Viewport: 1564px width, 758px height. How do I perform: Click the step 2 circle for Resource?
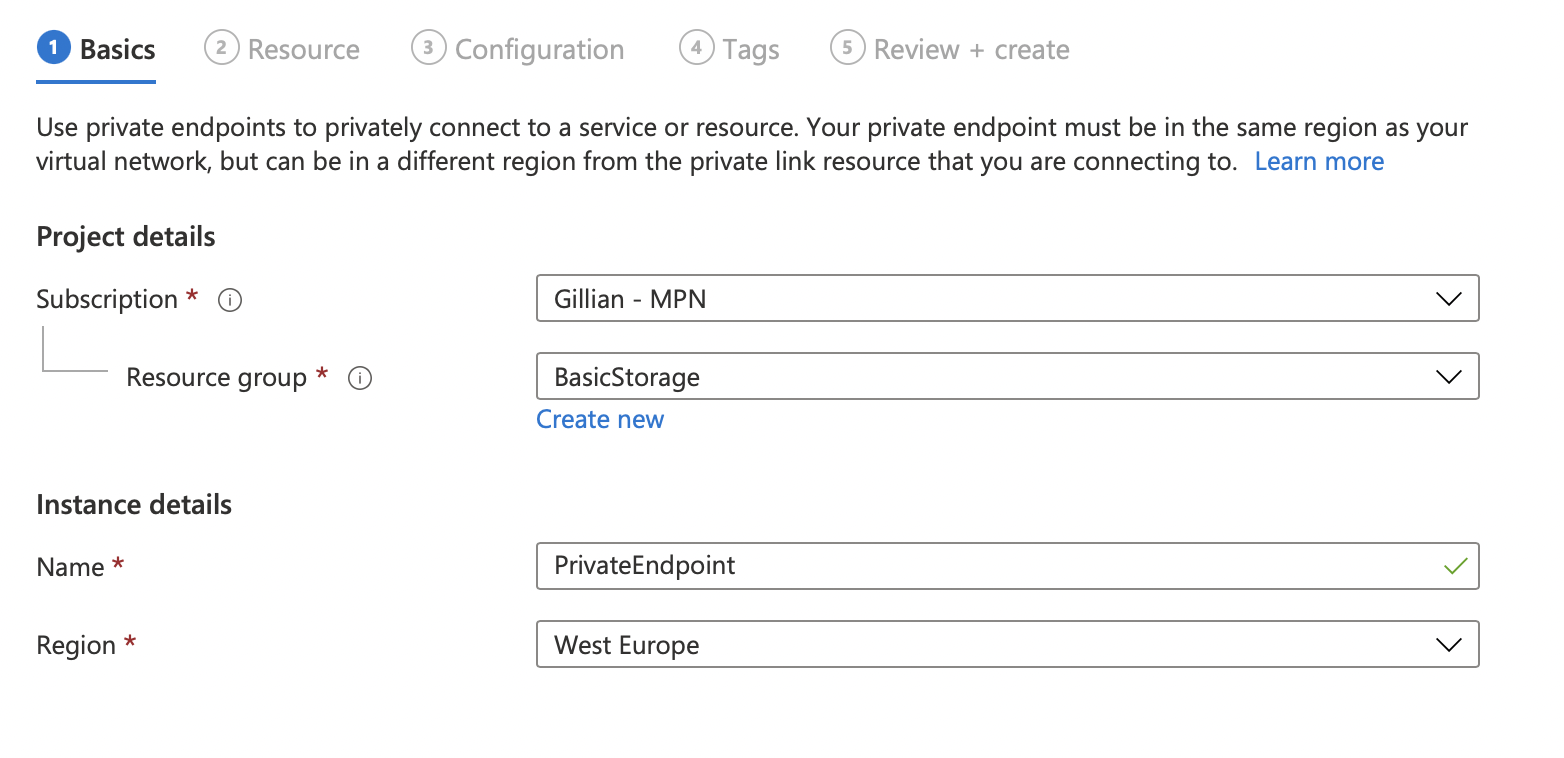[224, 48]
